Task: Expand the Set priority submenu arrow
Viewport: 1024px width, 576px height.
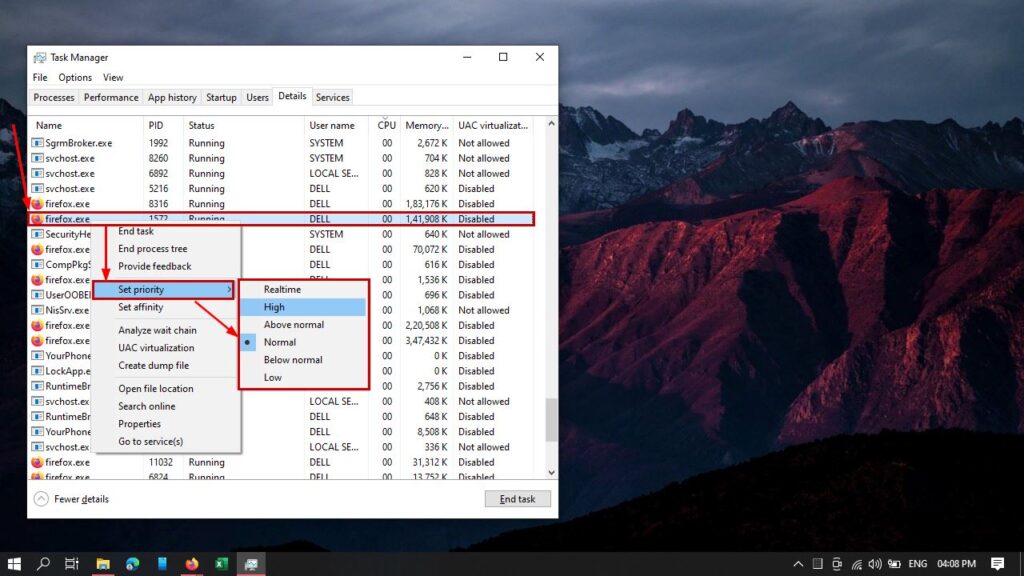Action: coord(229,289)
